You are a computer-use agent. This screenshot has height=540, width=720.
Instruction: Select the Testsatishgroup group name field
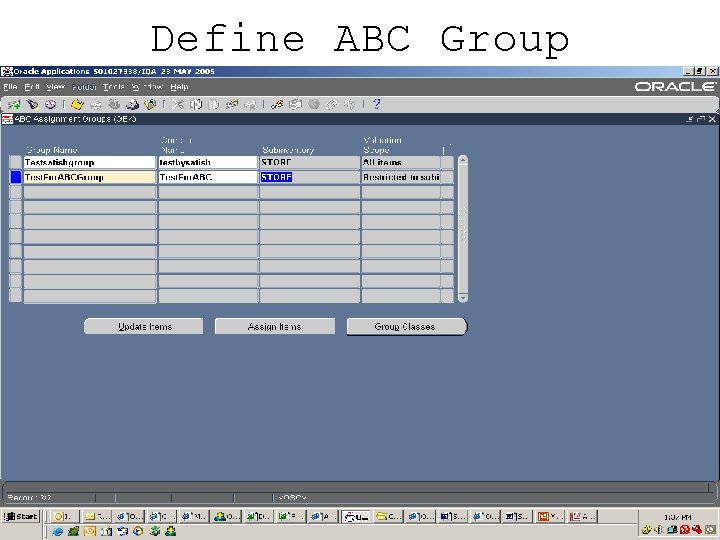coord(90,162)
